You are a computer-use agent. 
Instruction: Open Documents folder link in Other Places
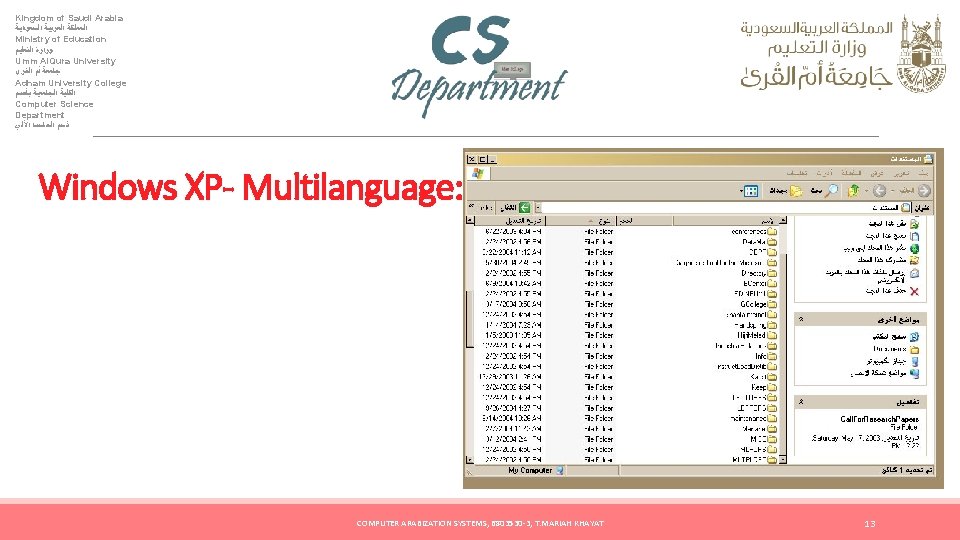point(896,349)
